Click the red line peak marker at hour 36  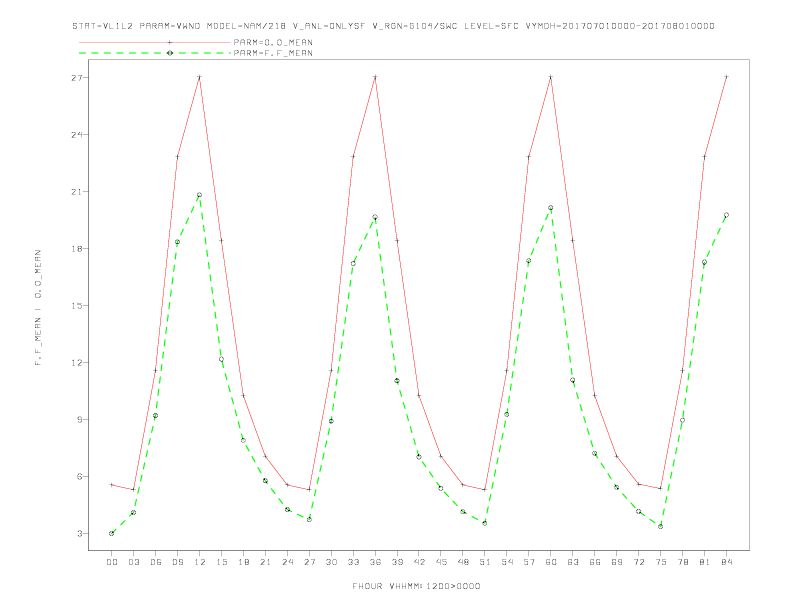[x=375, y=77]
